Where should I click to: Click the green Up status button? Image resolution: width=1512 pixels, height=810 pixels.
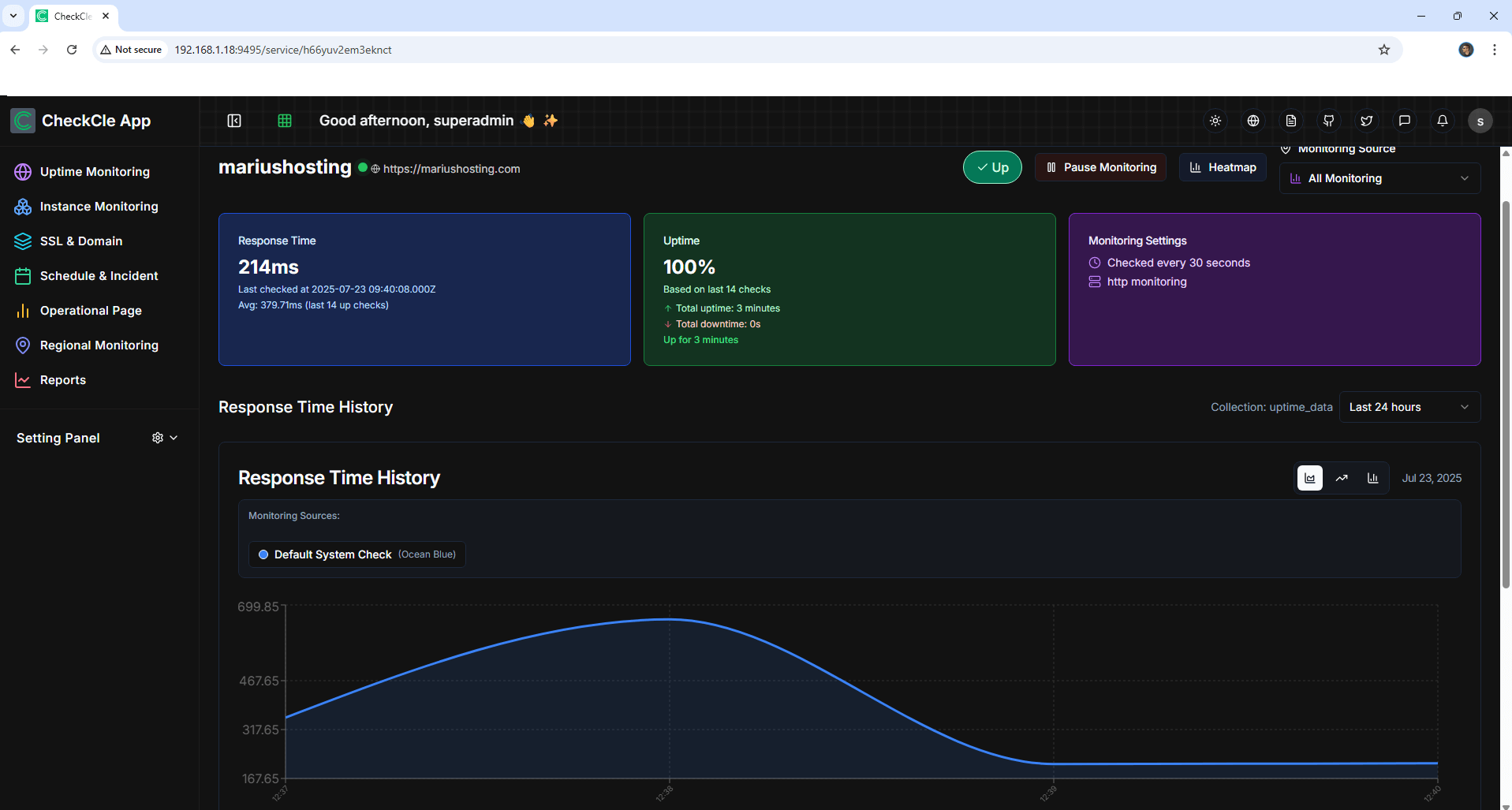pyautogui.click(x=992, y=167)
